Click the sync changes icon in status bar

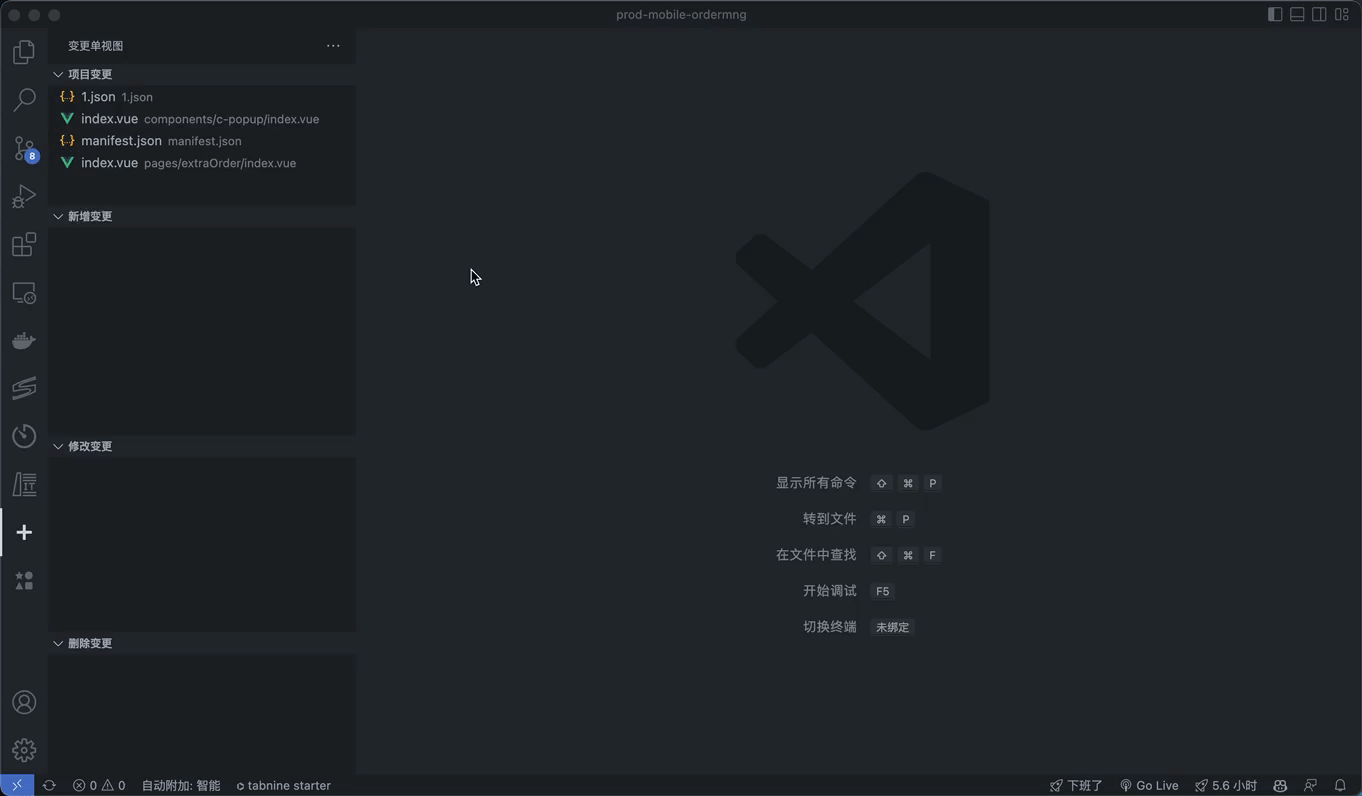tap(49, 785)
